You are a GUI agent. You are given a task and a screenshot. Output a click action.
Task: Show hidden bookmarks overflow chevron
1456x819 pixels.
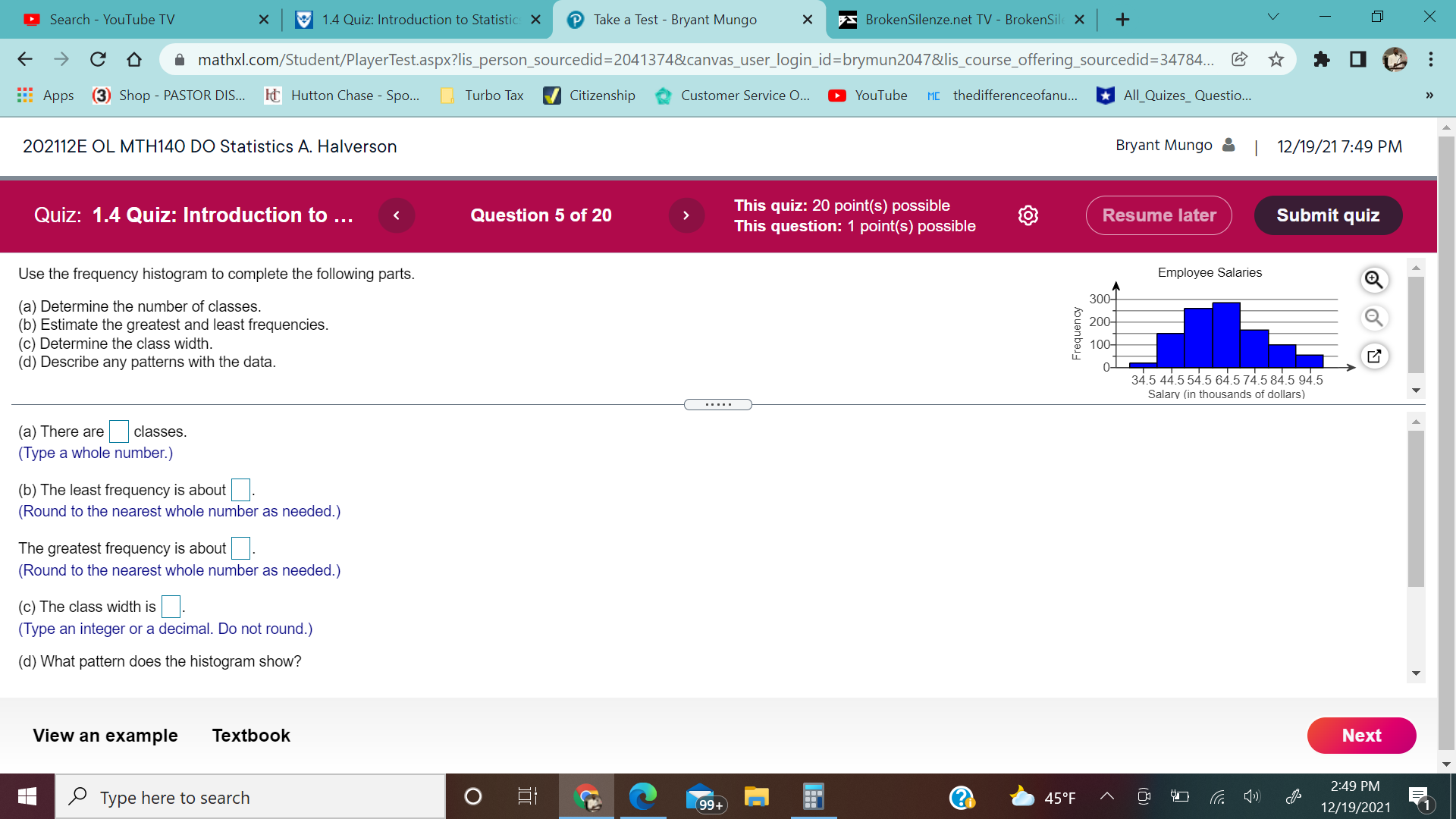tap(1429, 96)
